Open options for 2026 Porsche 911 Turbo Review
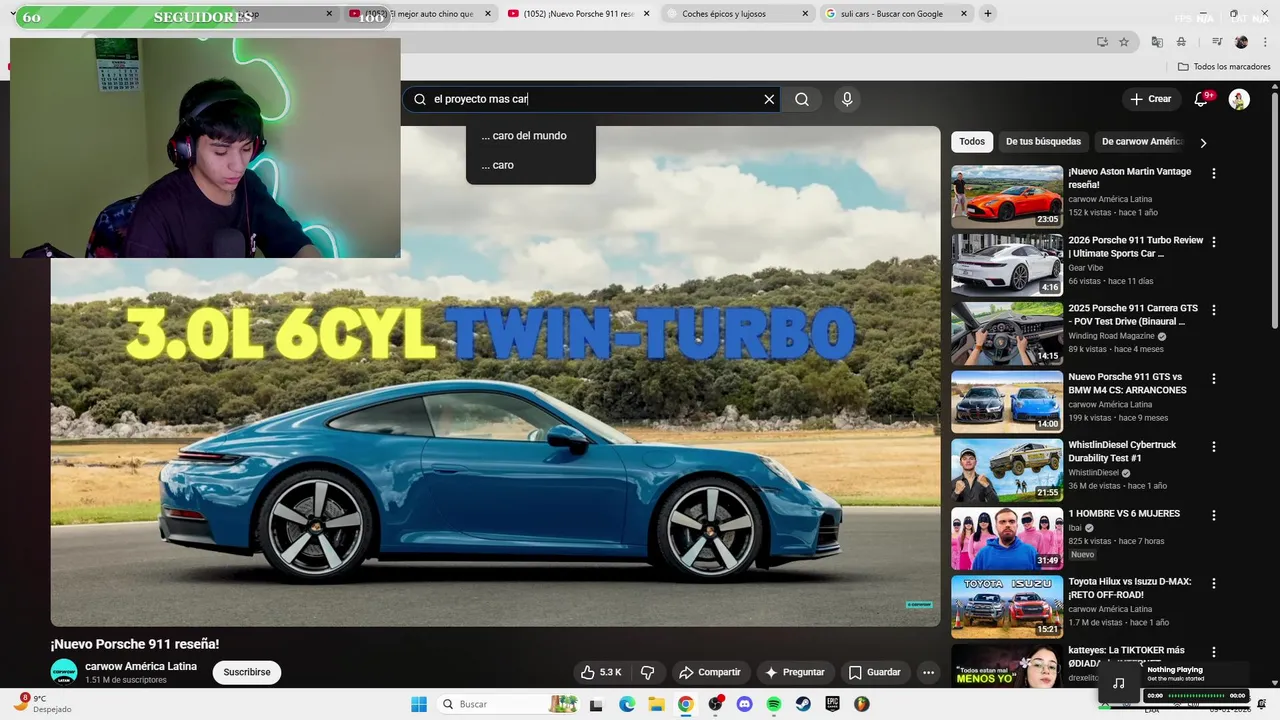The height and width of the screenshot is (720, 1280). [1214, 242]
